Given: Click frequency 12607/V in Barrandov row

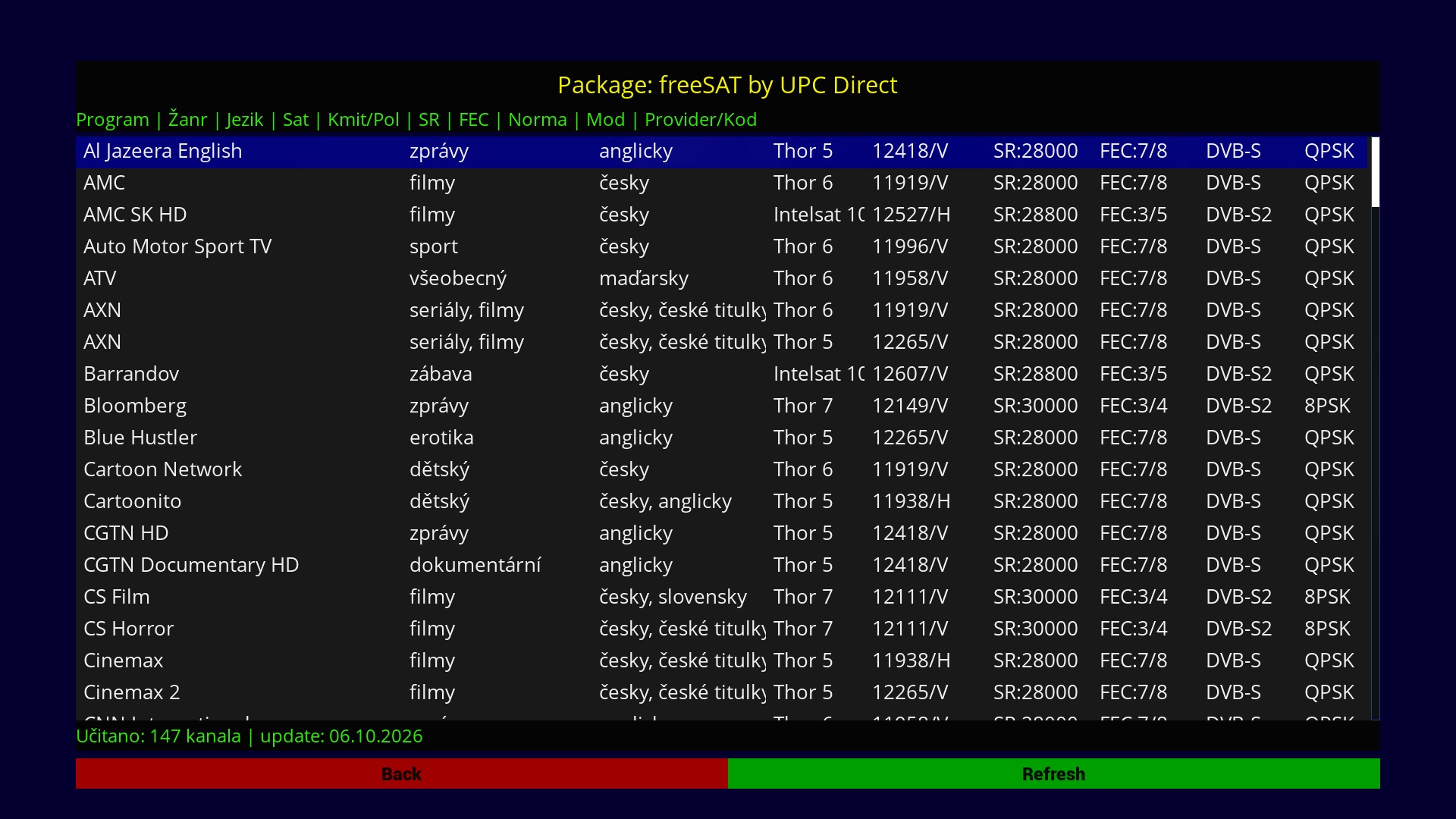Looking at the screenshot, I should (910, 374).
